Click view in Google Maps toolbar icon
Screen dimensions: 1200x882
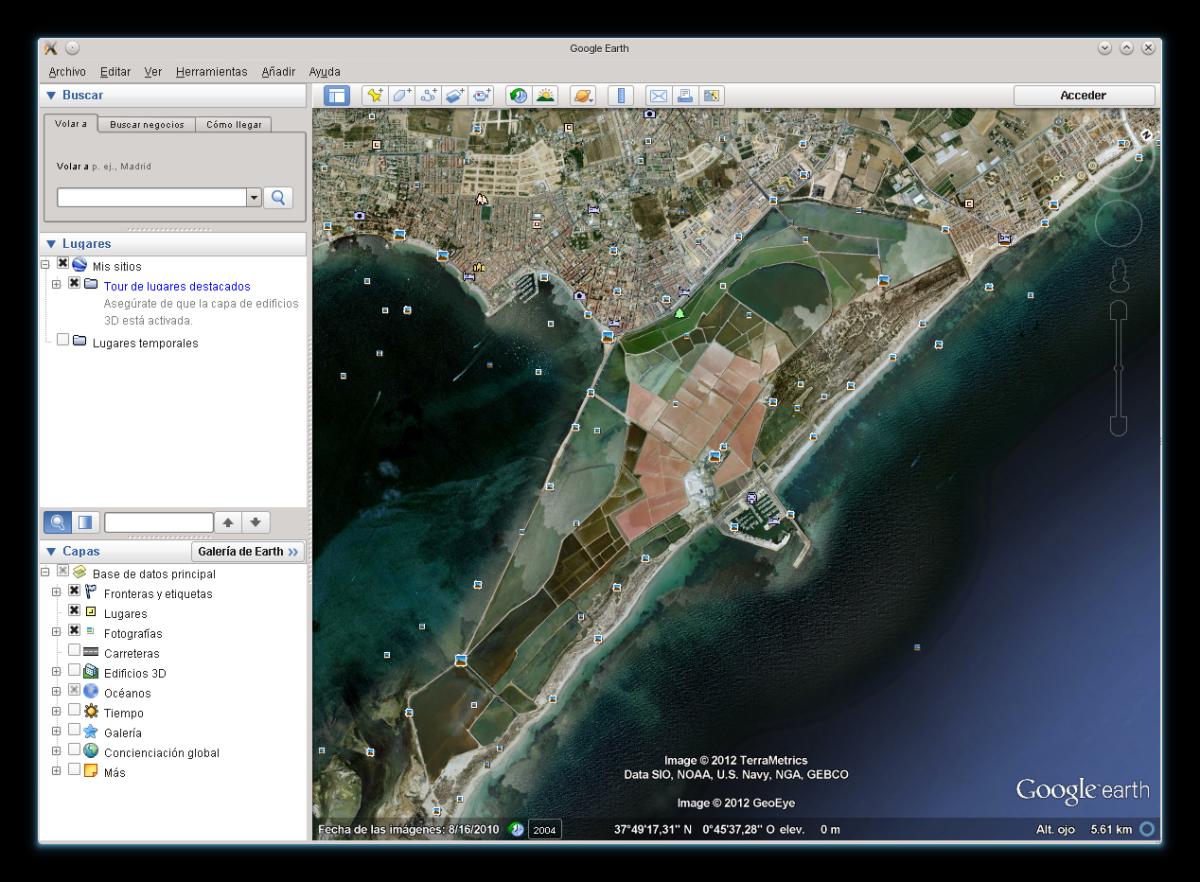point(712,96)
